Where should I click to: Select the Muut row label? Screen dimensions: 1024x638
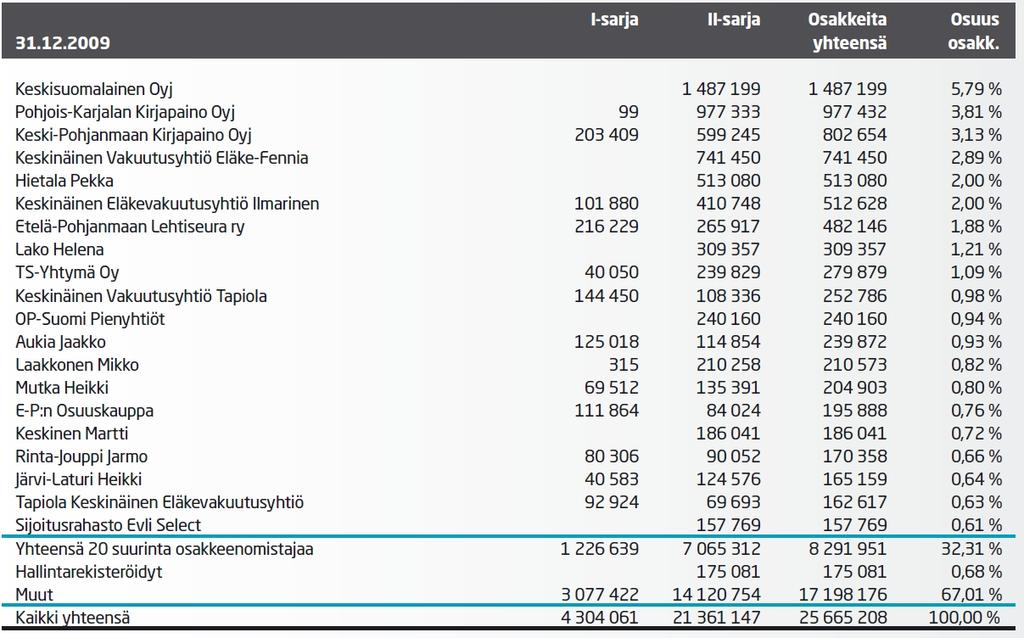34,595
